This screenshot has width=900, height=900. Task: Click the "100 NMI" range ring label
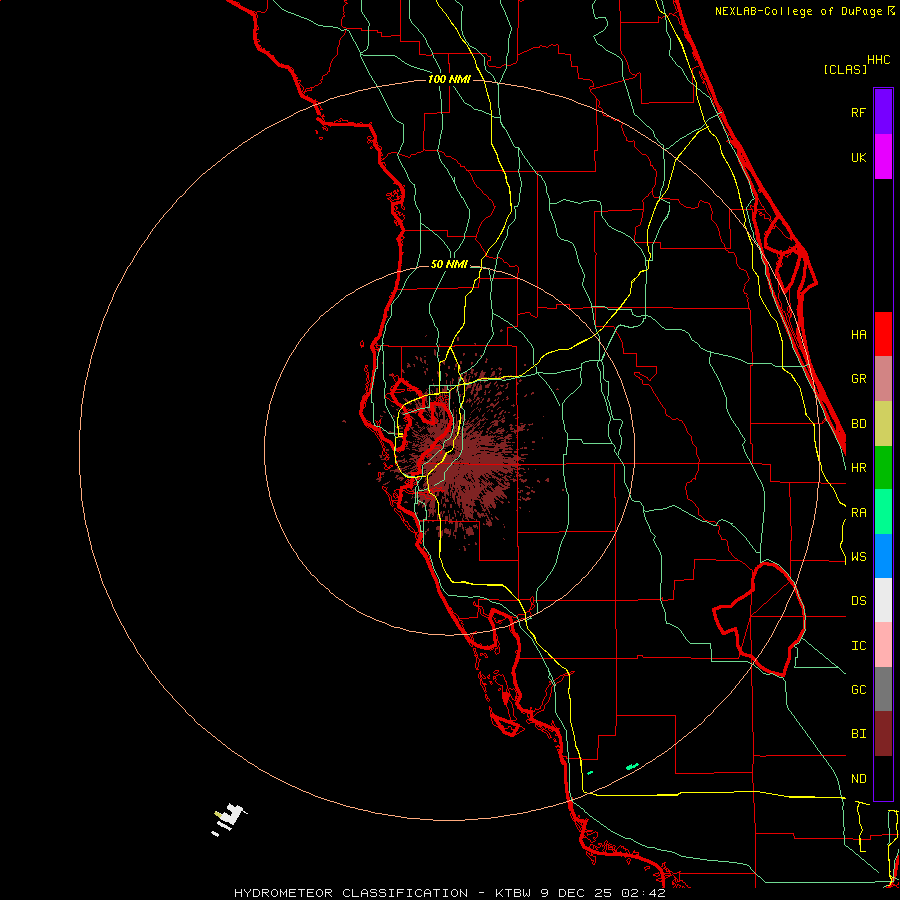click(449, 79)
